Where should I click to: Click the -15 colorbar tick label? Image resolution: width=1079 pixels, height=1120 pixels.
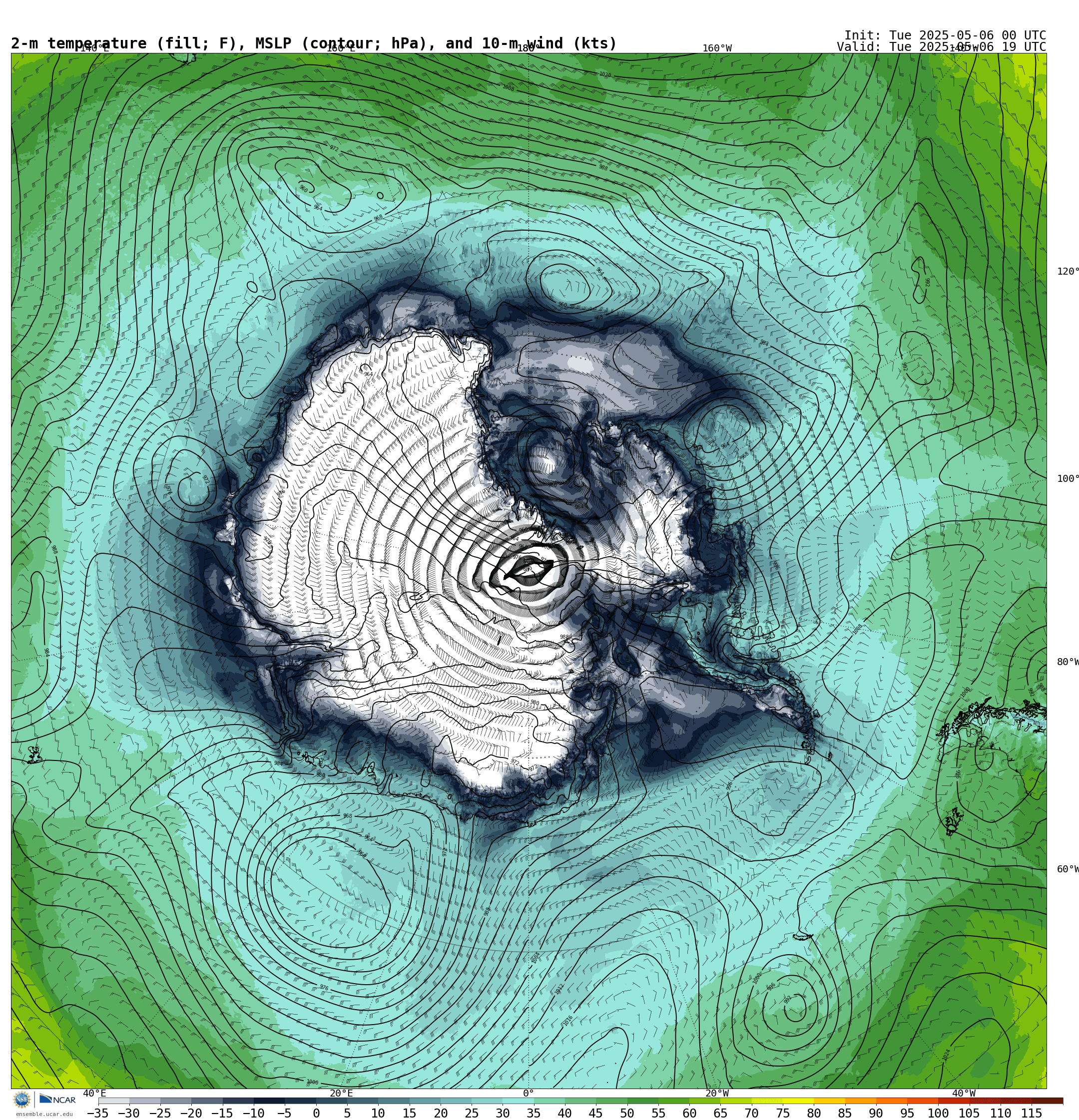tap(222, 1113)
